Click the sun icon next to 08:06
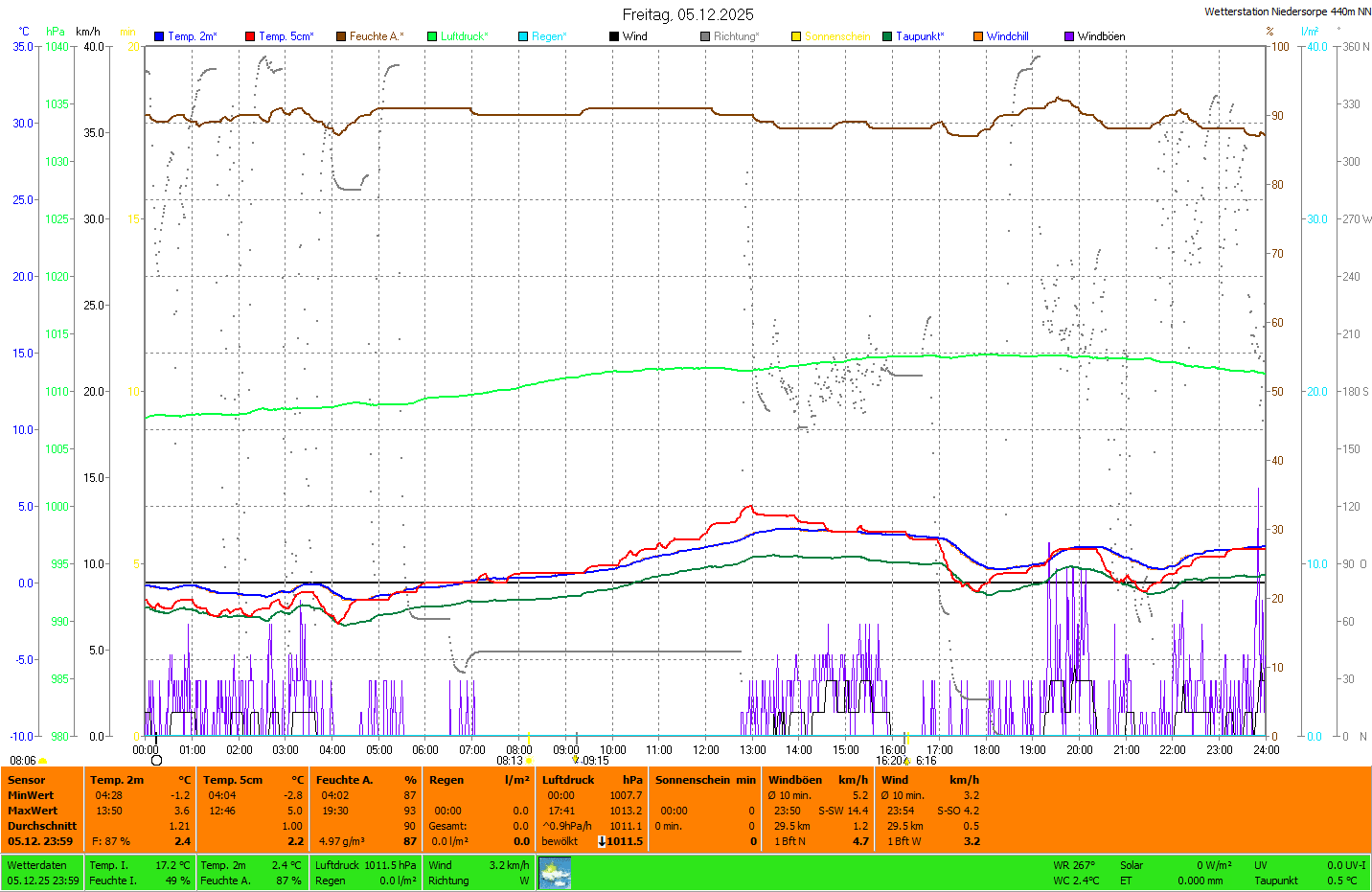This screenshot has height=892, width=1372. point(43,761)
